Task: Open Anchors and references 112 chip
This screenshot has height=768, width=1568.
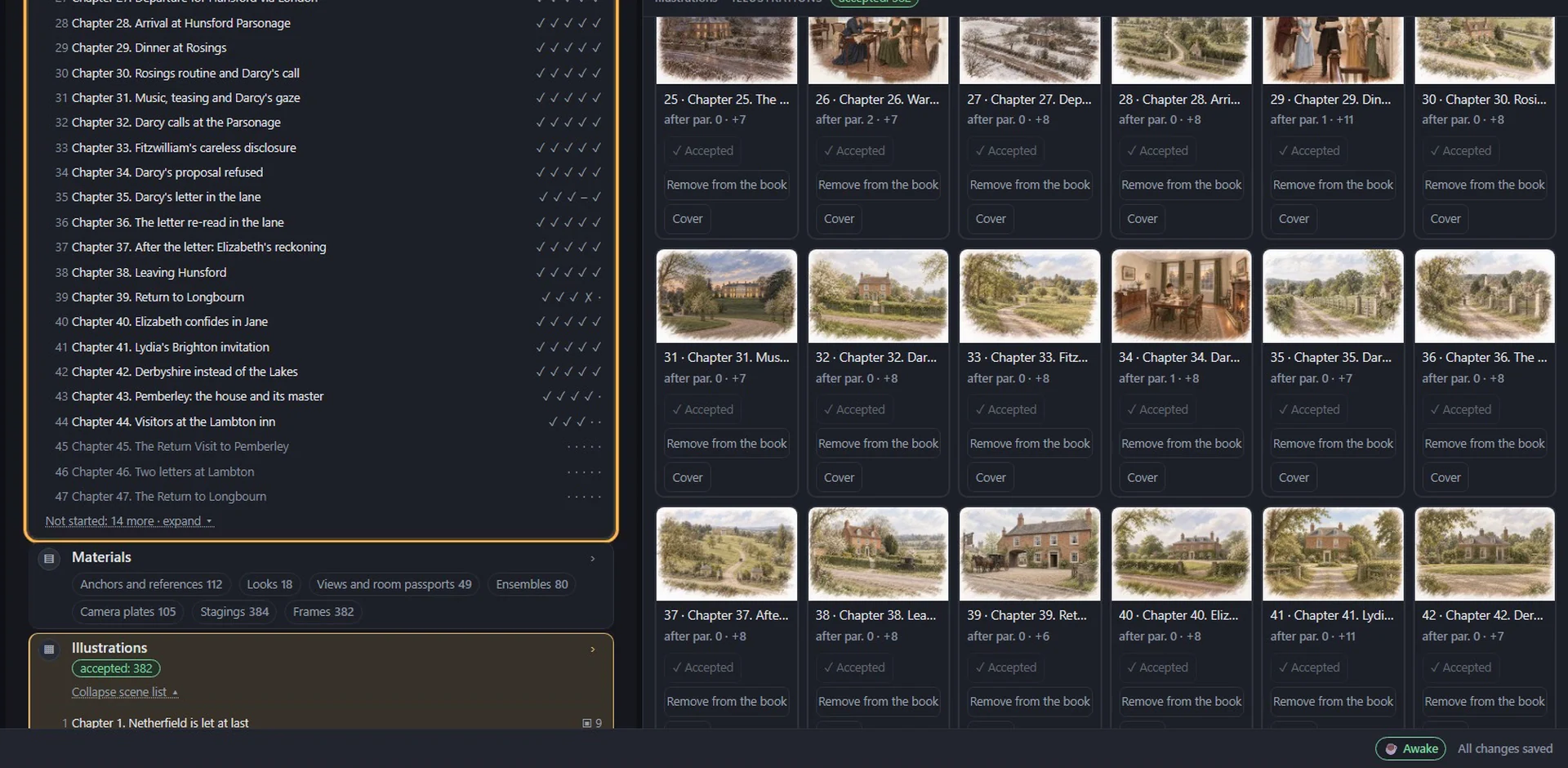Action: point(151,584)
